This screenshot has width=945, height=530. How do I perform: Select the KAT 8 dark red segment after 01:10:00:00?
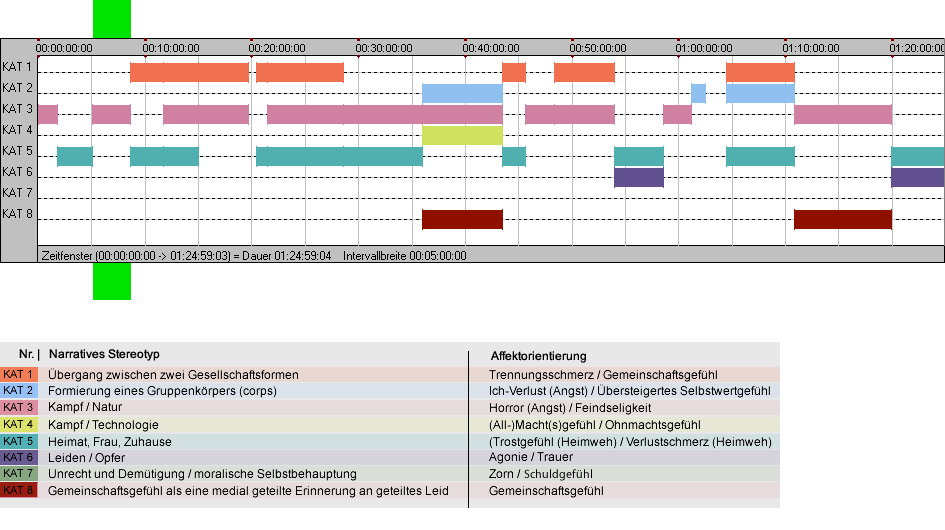click(x=843, y=219)
